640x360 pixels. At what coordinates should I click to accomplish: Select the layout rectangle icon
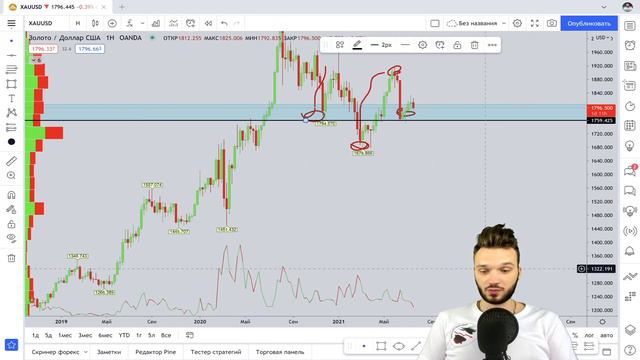[x=435, y=23]
